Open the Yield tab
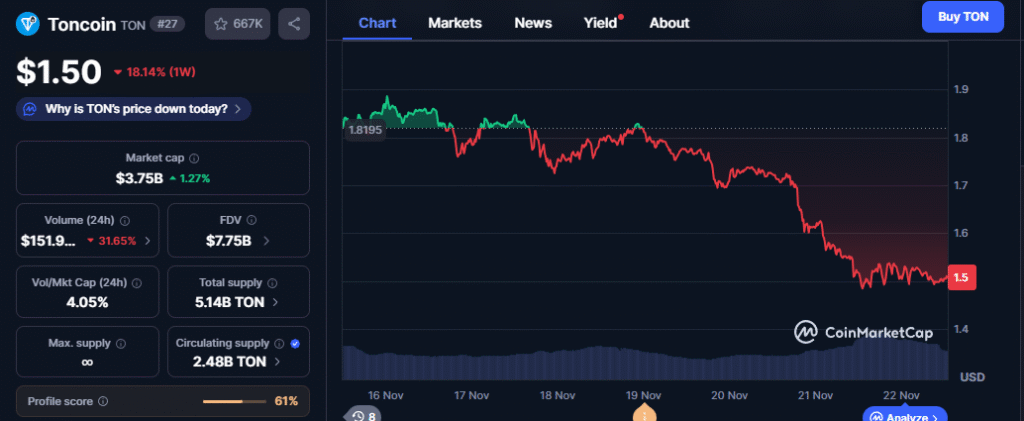The height and width of the screenshot is (421, 1024). 601,22
